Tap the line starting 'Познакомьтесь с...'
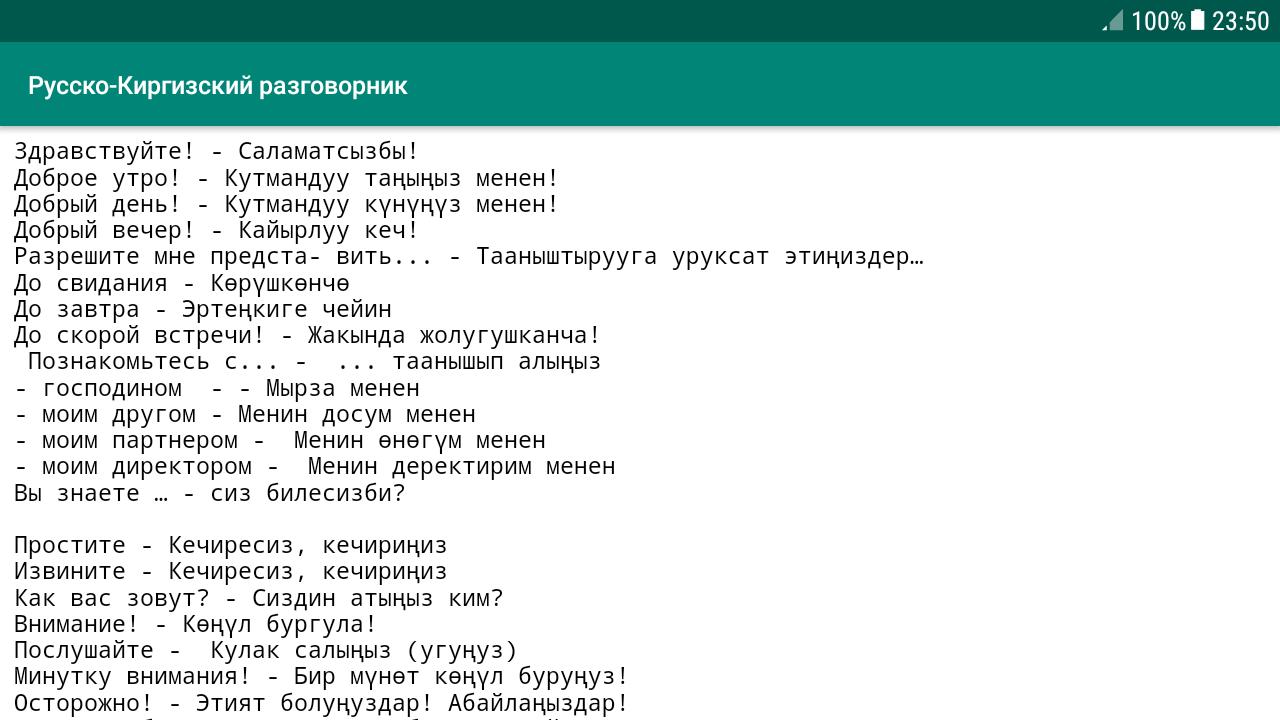Image resolution: width=1280 pixels, height=720 pixels. 314,361
